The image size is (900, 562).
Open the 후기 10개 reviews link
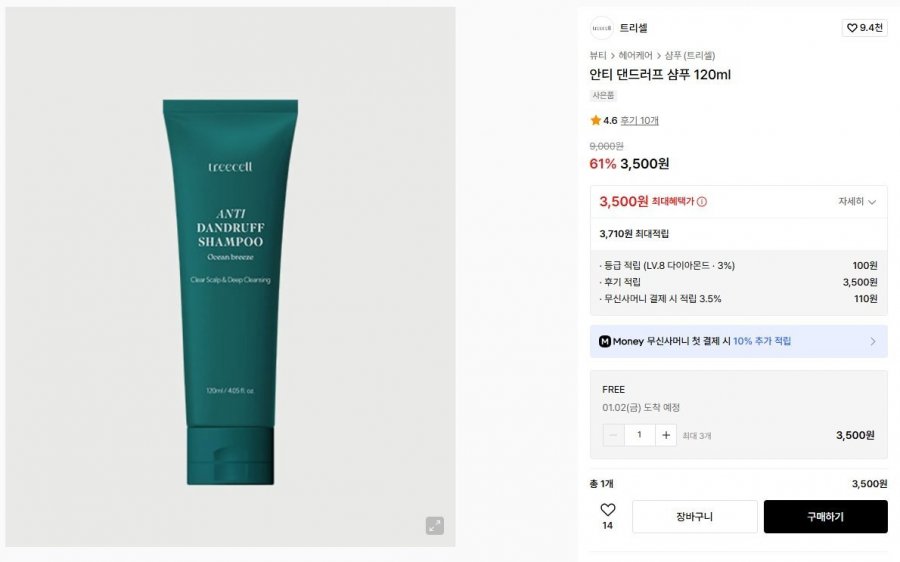pyautogui.click(x=639, y=121)
